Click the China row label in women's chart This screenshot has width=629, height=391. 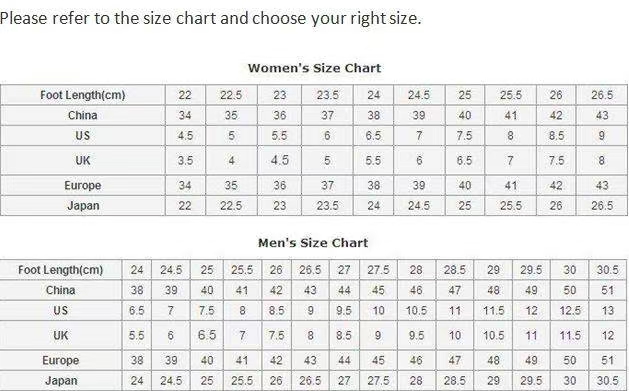point(83,115)
